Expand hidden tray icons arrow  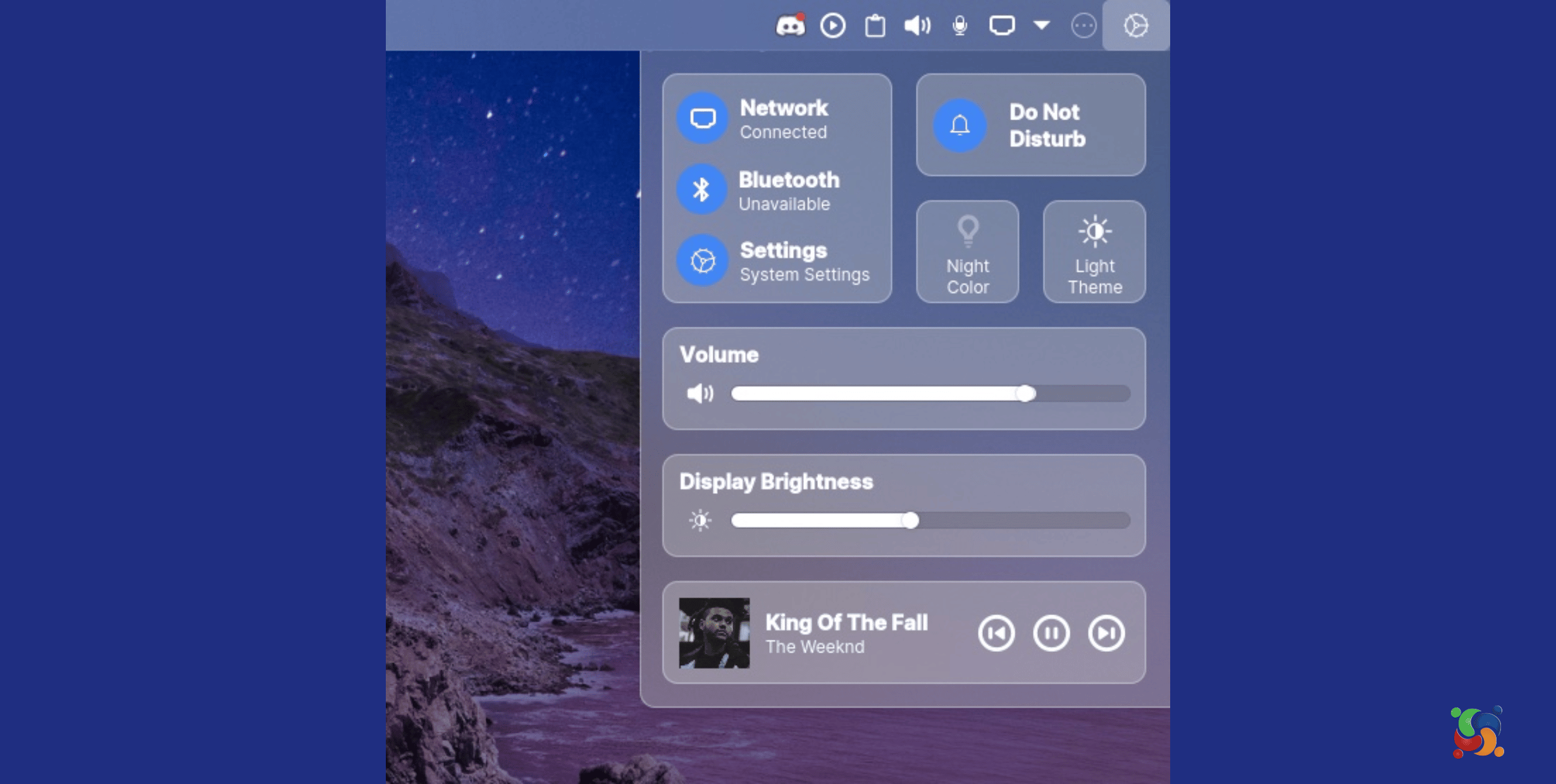tap(1042, 25)
